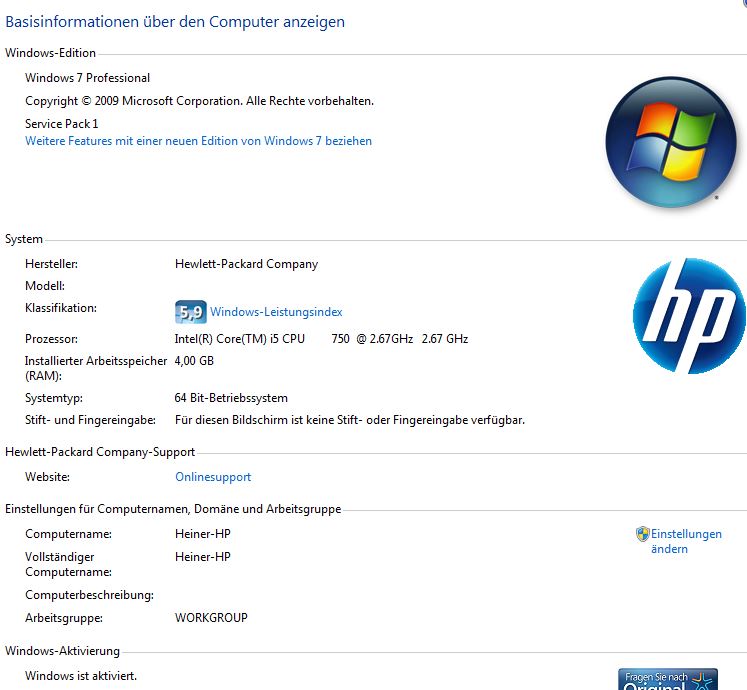Open the Windows-Leistungsindex link
The width and height of the screenshot is (747, 690).
[x=276, y=312]
